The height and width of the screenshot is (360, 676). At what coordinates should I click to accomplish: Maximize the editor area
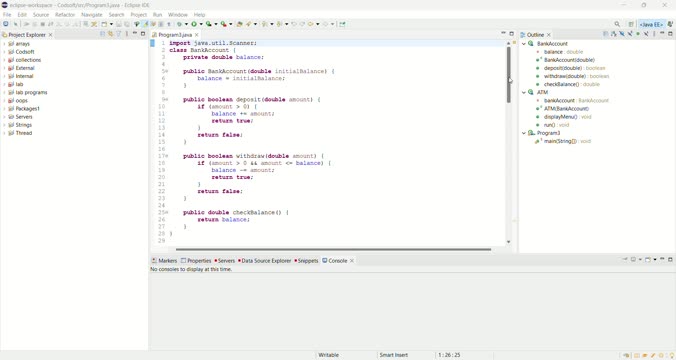pos(511,34)
